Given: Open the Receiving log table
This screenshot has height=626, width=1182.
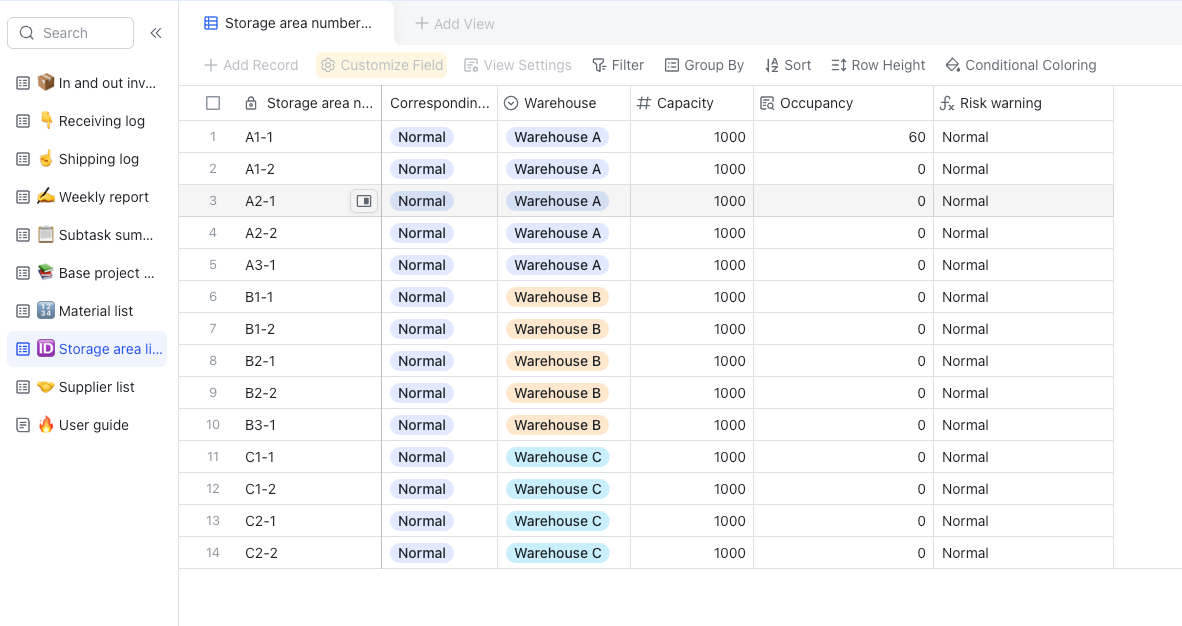Looking at the screenshot, I should pyautogui.click(x=87, y=121).
